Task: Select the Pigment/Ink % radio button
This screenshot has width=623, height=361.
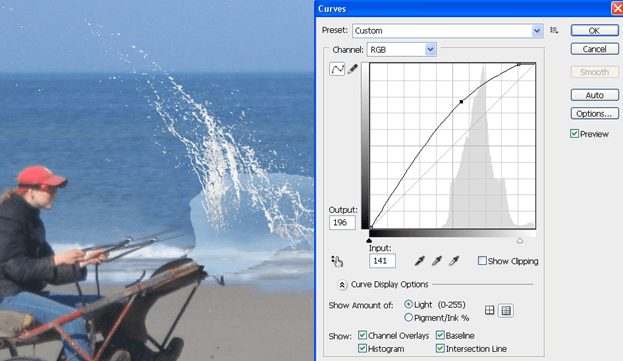Action: pos(408,317)
